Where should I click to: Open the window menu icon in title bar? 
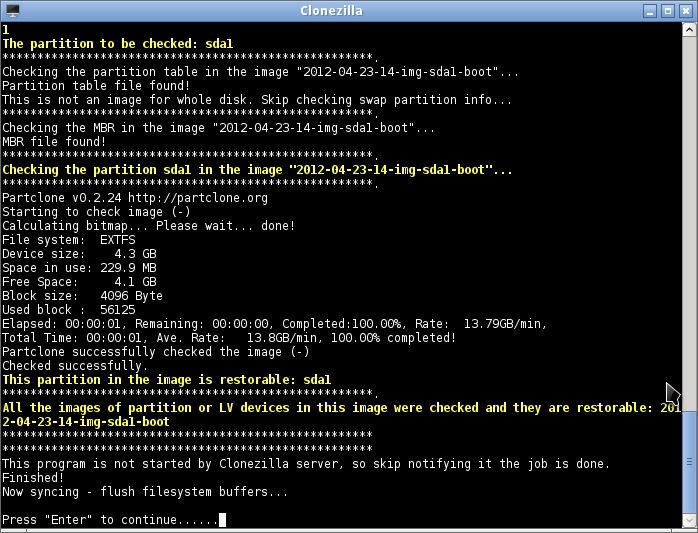pyautogui.click(x=12, y=10)
